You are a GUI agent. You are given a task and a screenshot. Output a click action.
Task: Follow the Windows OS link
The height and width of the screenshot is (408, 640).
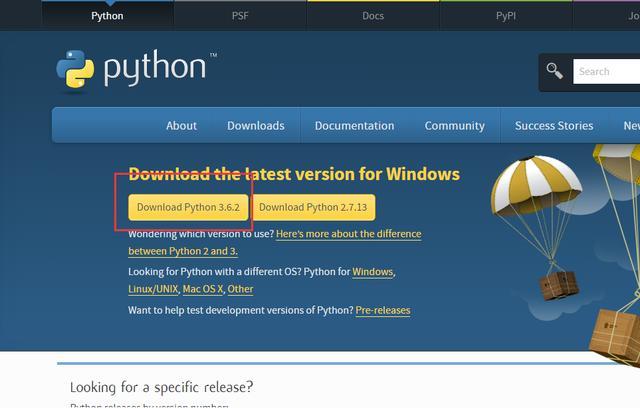(x=373, y=272)
